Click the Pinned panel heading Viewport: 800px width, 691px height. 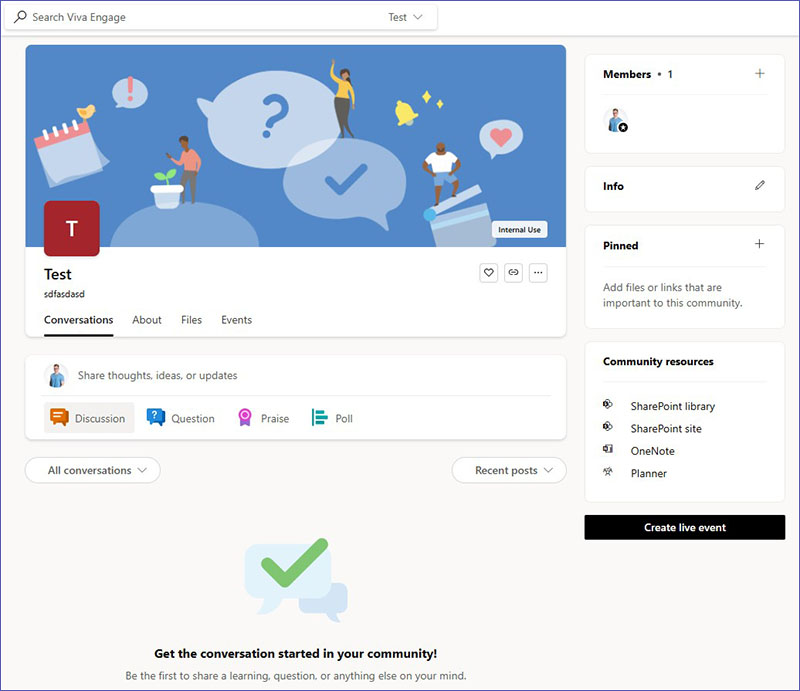tap(620, 245)
